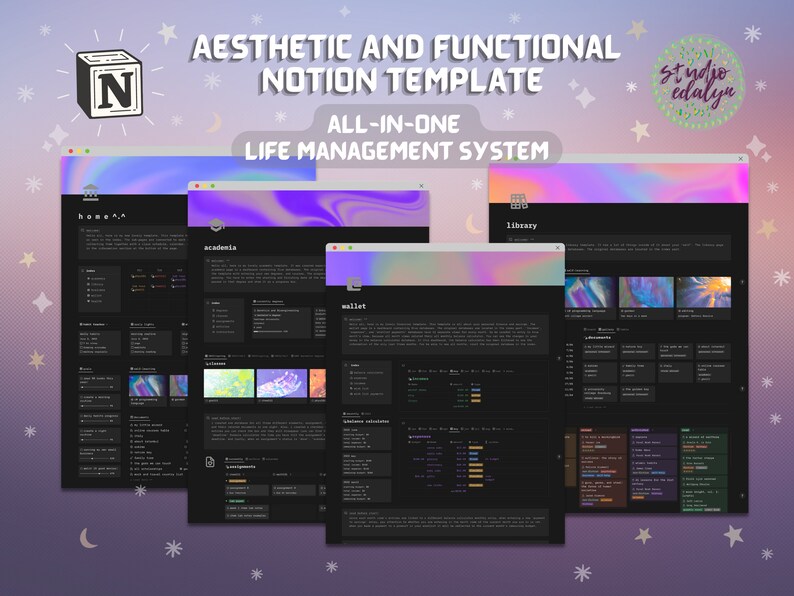Check first checkbox in morning routine card

(133, 343)
